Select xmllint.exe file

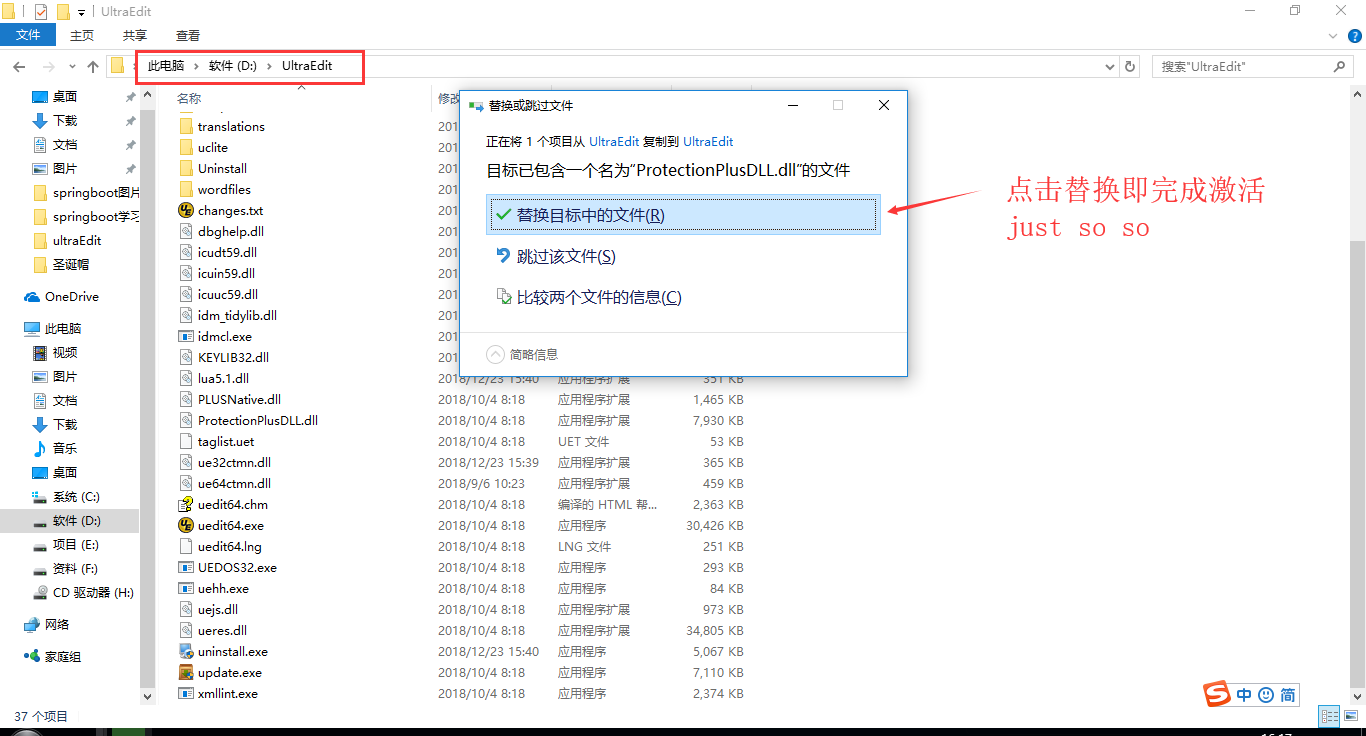(228, 694)
